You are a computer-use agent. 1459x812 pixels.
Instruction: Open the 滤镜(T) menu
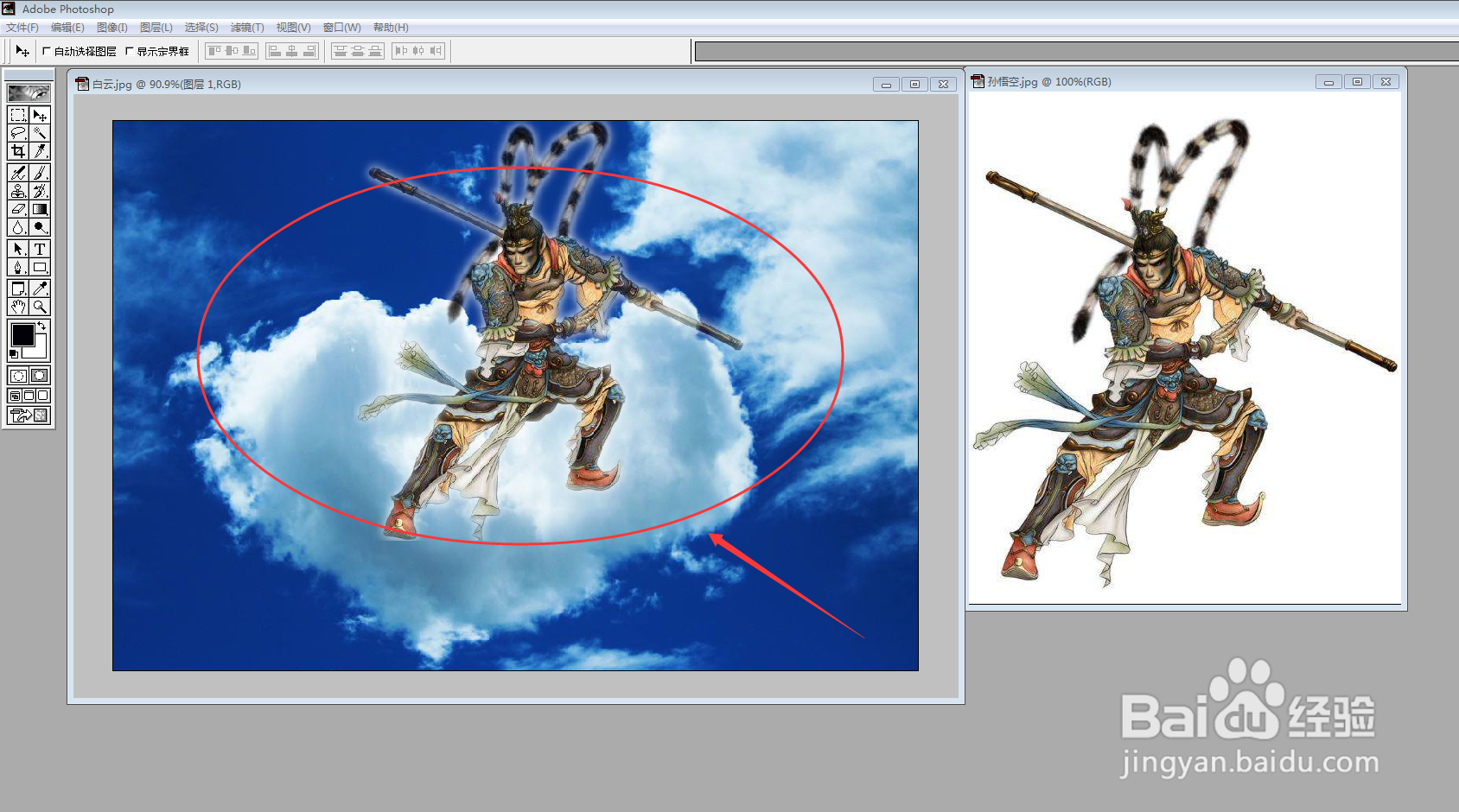(247, 28)
